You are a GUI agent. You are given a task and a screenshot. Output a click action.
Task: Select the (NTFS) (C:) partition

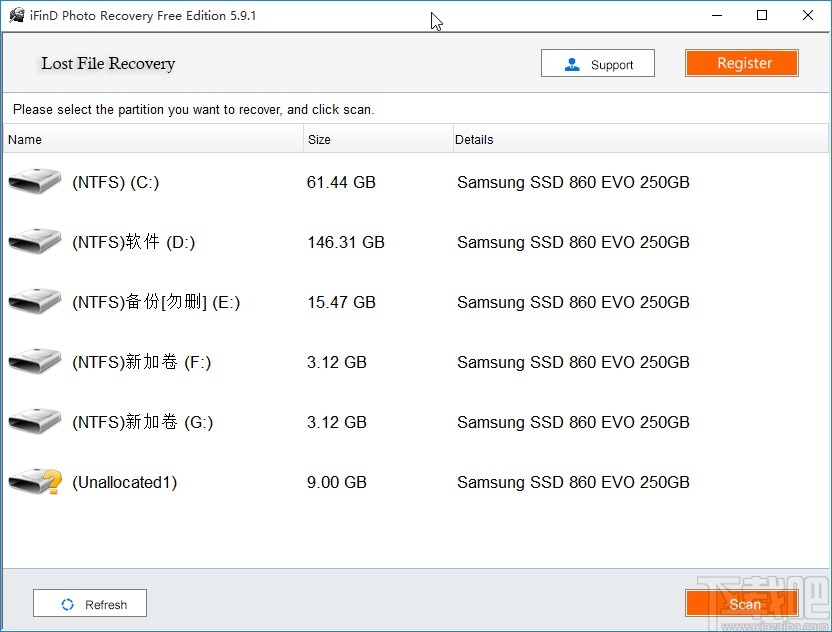116,182
